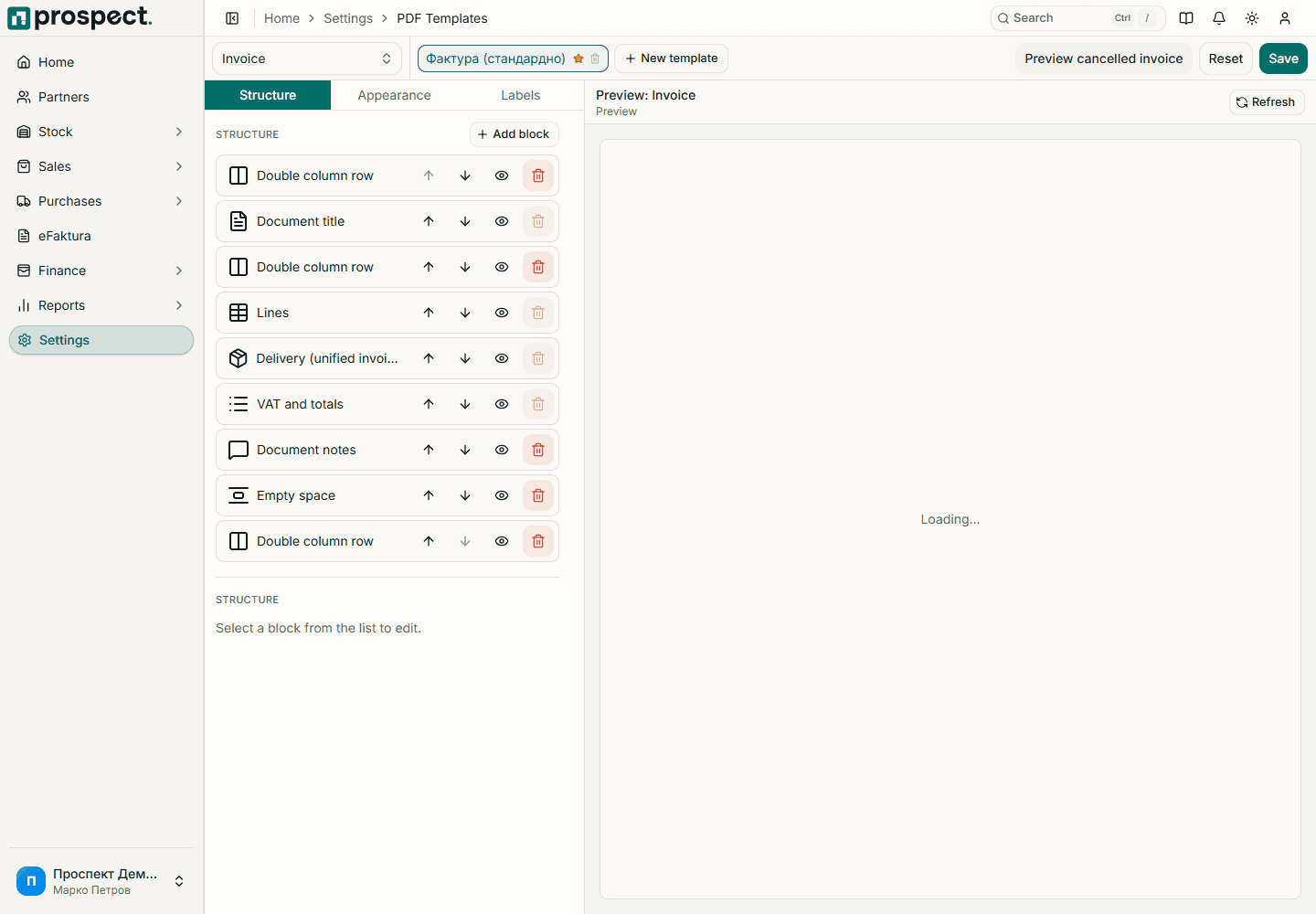
Task: Click the Reset button
Action: 1226,58
